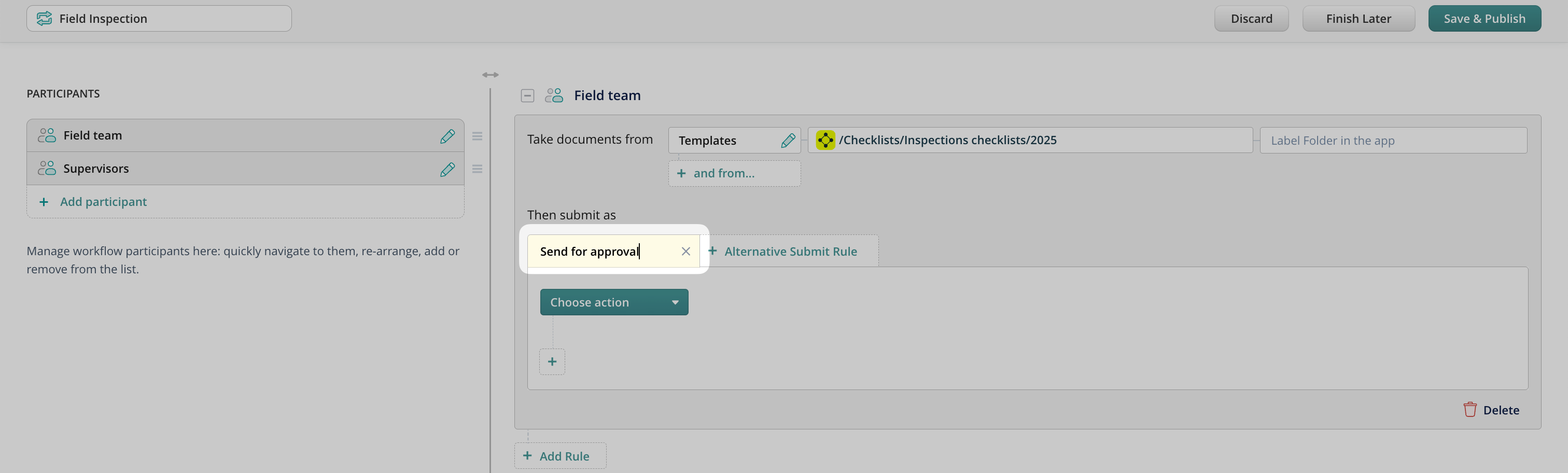This screenshot has width=1568, height=473.
Task: Click Add participant link
Action: [x=103, y=202]
